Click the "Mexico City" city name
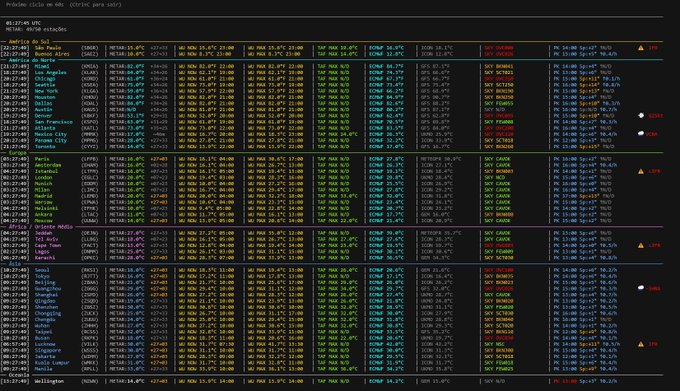This screenshot has width=680, height=391. pyautogui.click(x=51, y=134)
